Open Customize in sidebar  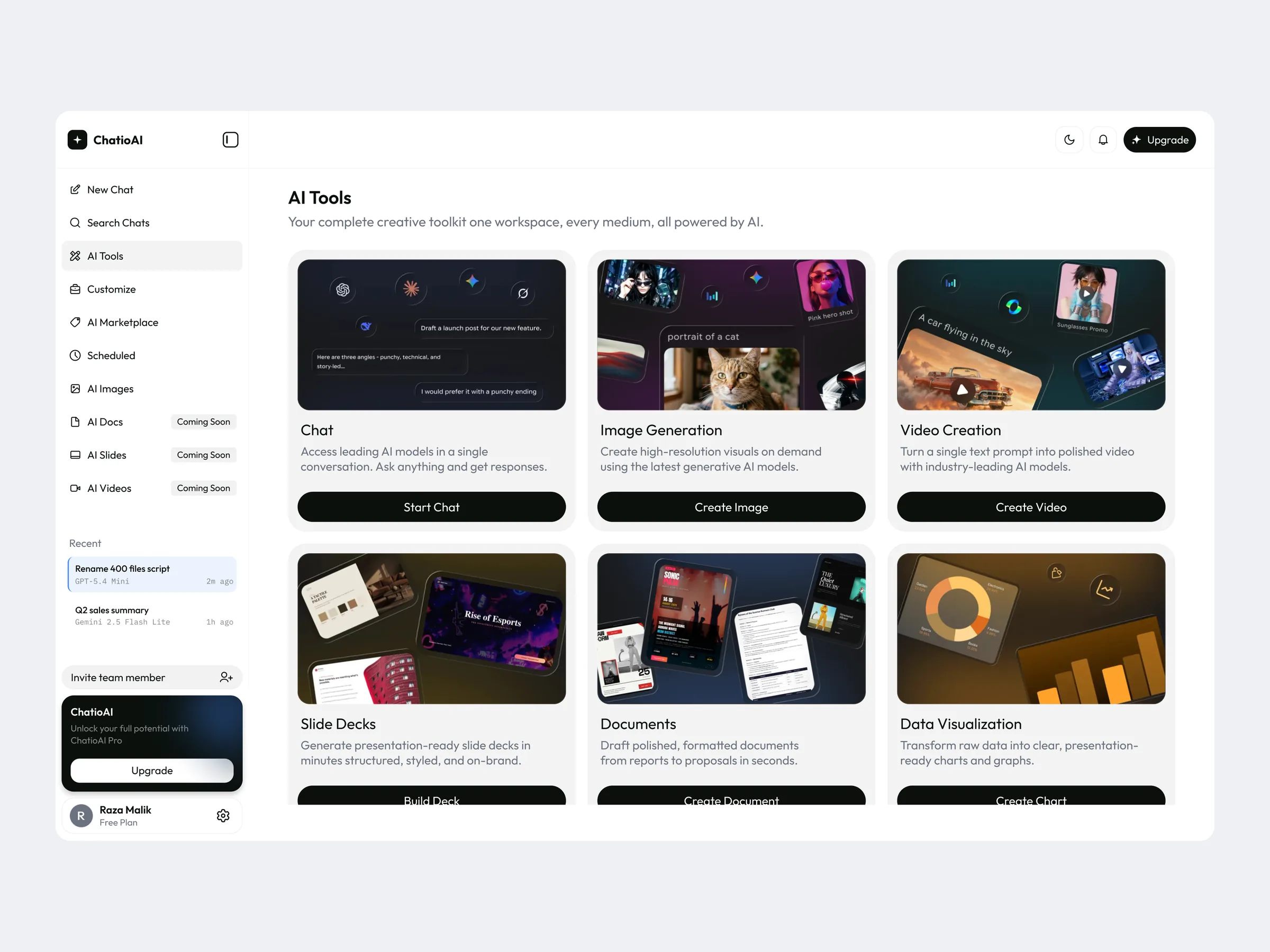[152, 289]
